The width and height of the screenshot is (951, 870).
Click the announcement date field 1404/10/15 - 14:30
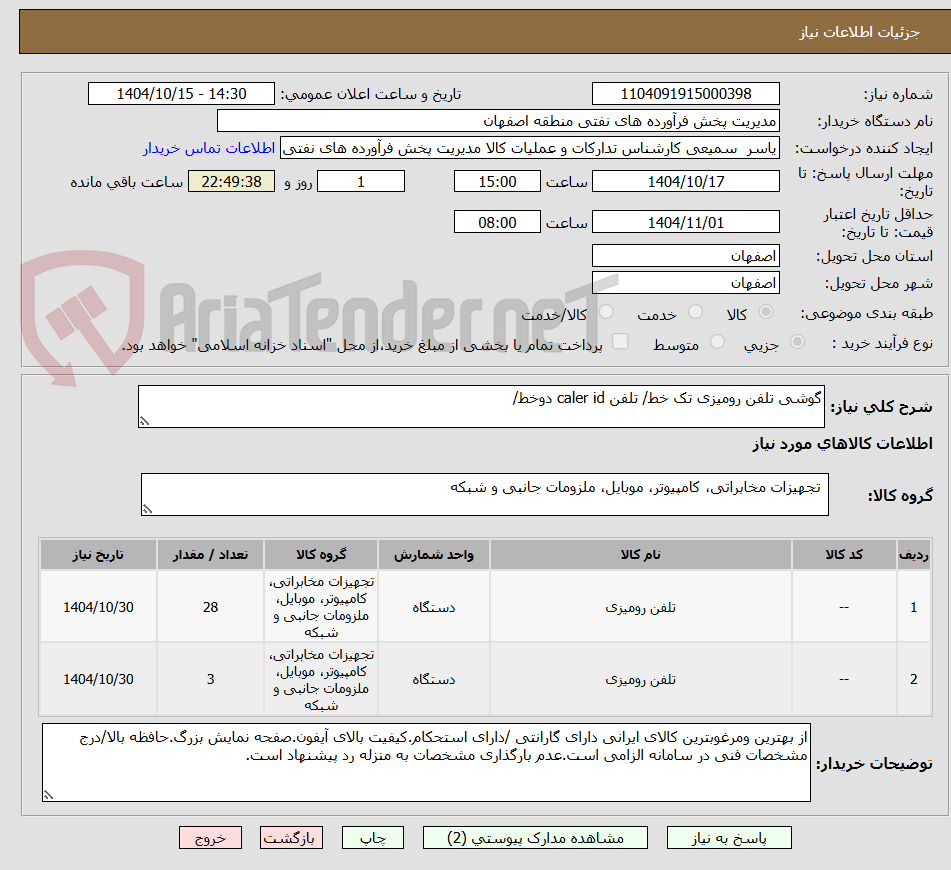click(x=181, y=94)
